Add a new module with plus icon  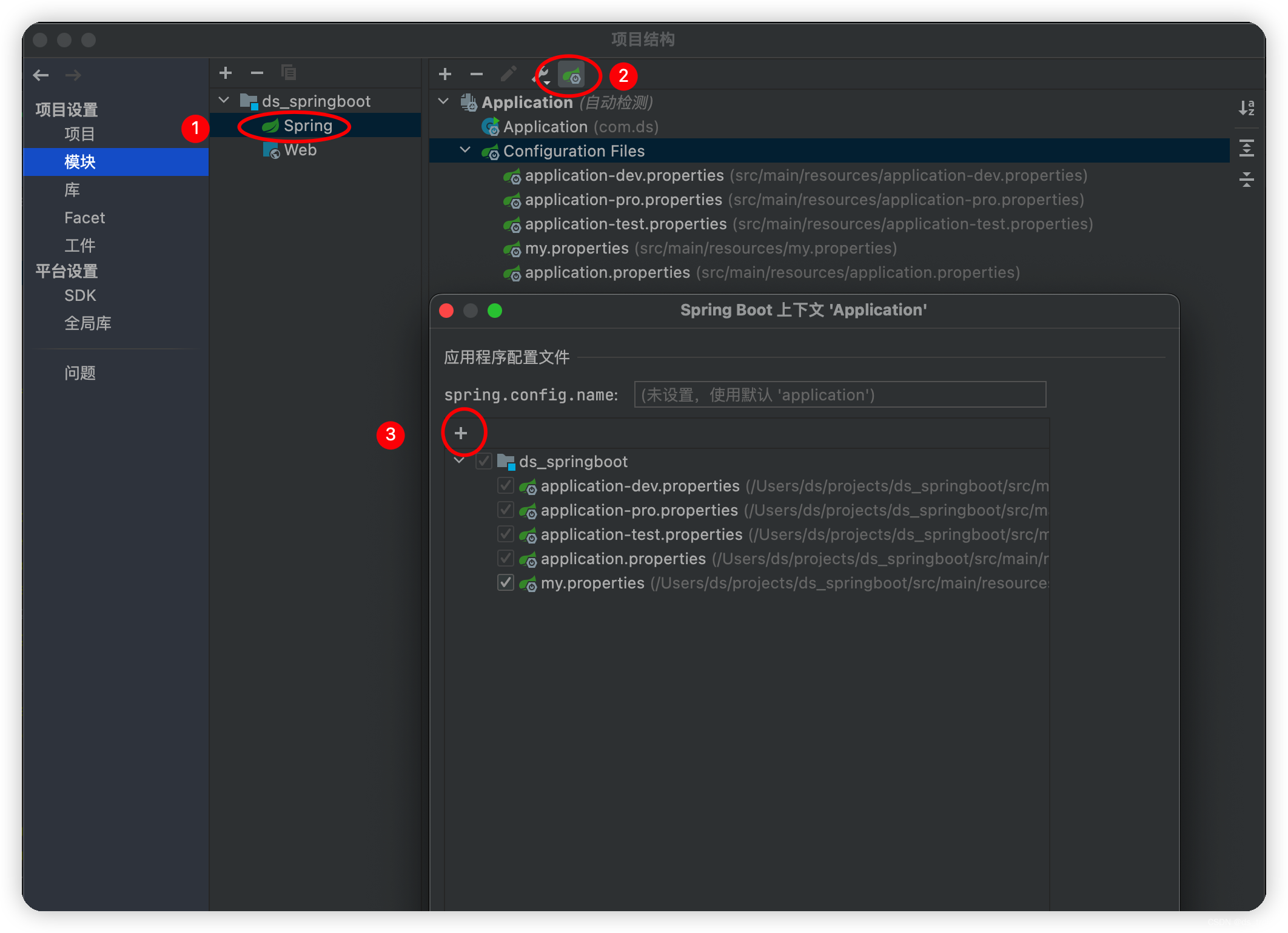point(226,73)
